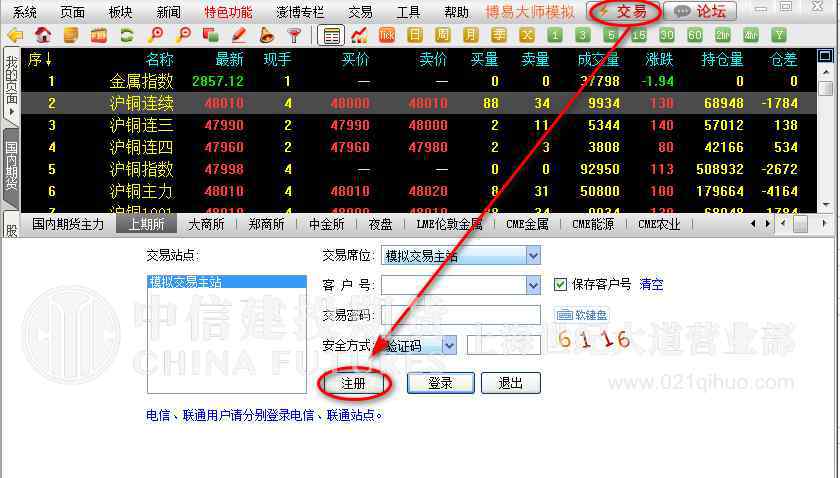
Task: Toggle the 保存客户号 checkbox
Action: tap(560, 285)
